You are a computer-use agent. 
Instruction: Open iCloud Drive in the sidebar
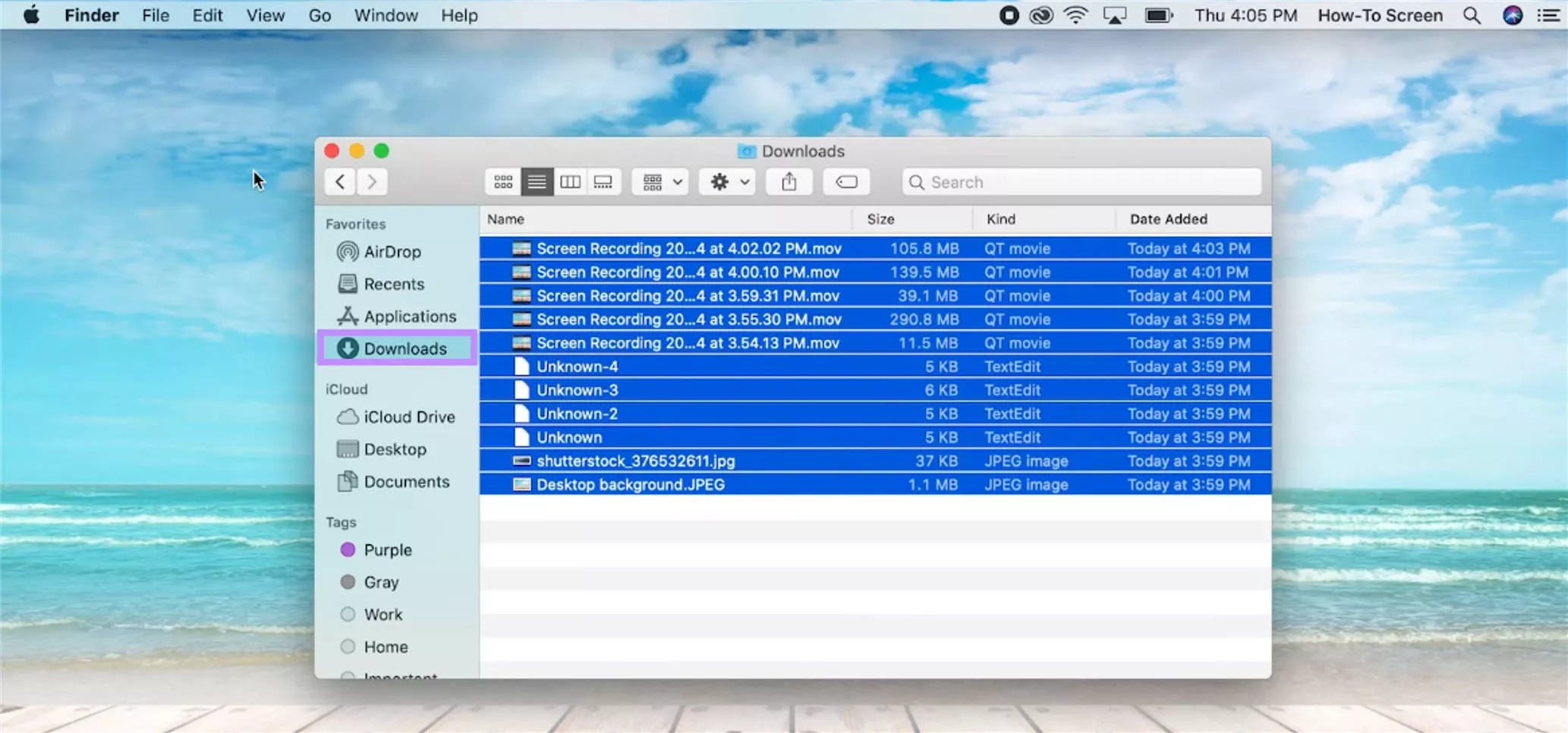(x=409, y=417)
